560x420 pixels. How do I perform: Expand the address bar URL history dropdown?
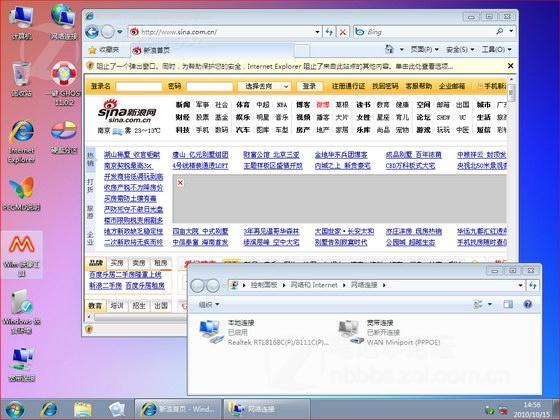pos(317,32)
